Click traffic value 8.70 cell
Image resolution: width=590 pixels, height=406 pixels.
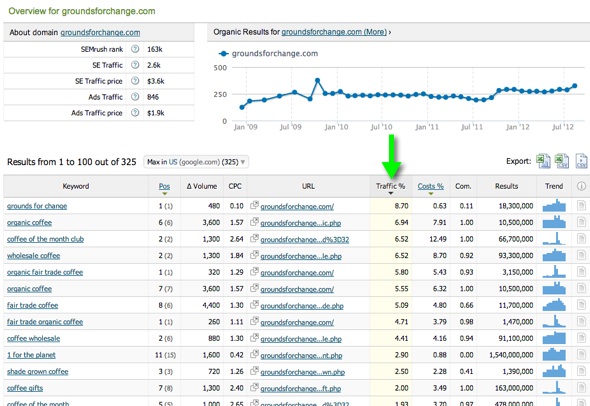[391, 206]
